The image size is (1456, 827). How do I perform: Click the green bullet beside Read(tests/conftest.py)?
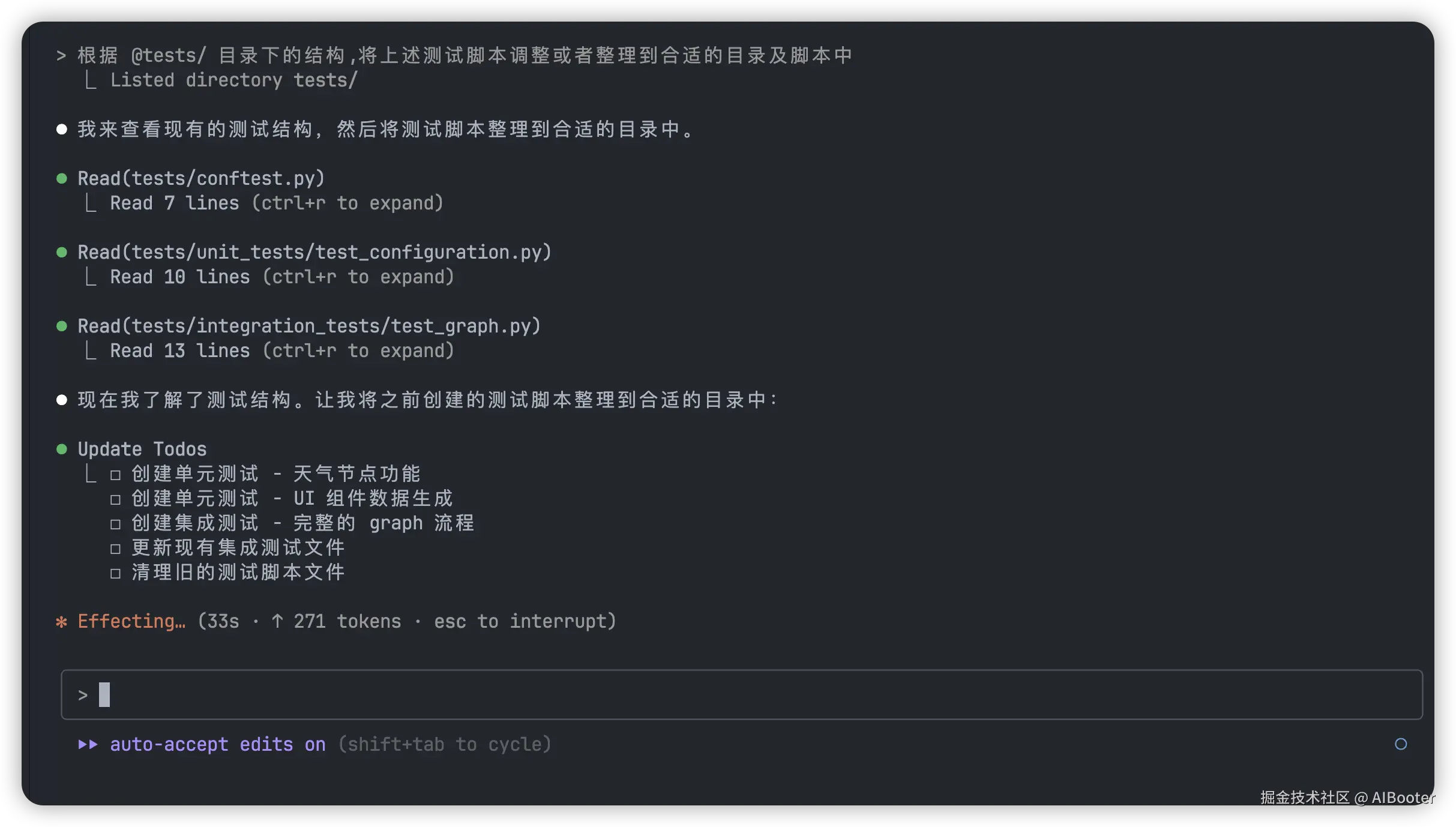coord(61,178)
